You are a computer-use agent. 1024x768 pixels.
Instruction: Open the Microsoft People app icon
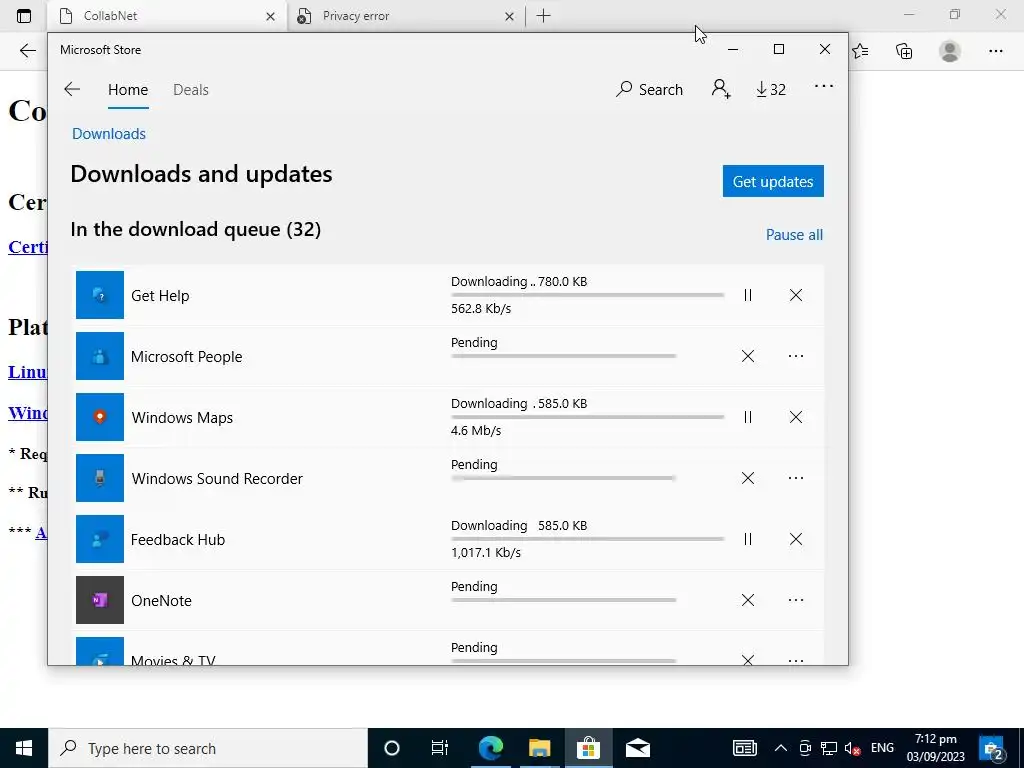(x=100, y=356)
